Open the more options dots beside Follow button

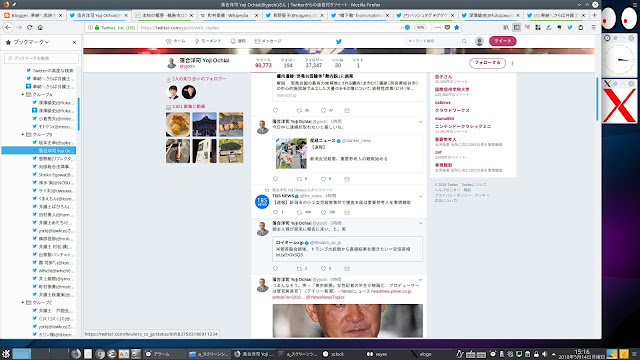[512, 63]
